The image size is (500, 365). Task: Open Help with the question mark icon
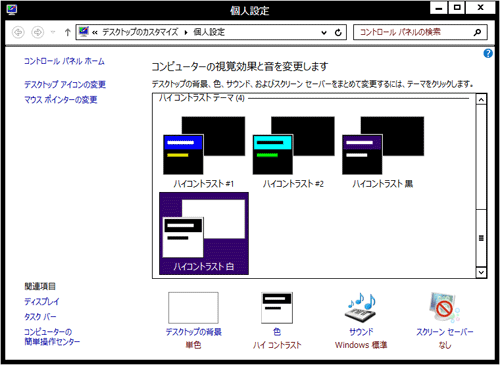pyautogui.click(x=488, y=53)
